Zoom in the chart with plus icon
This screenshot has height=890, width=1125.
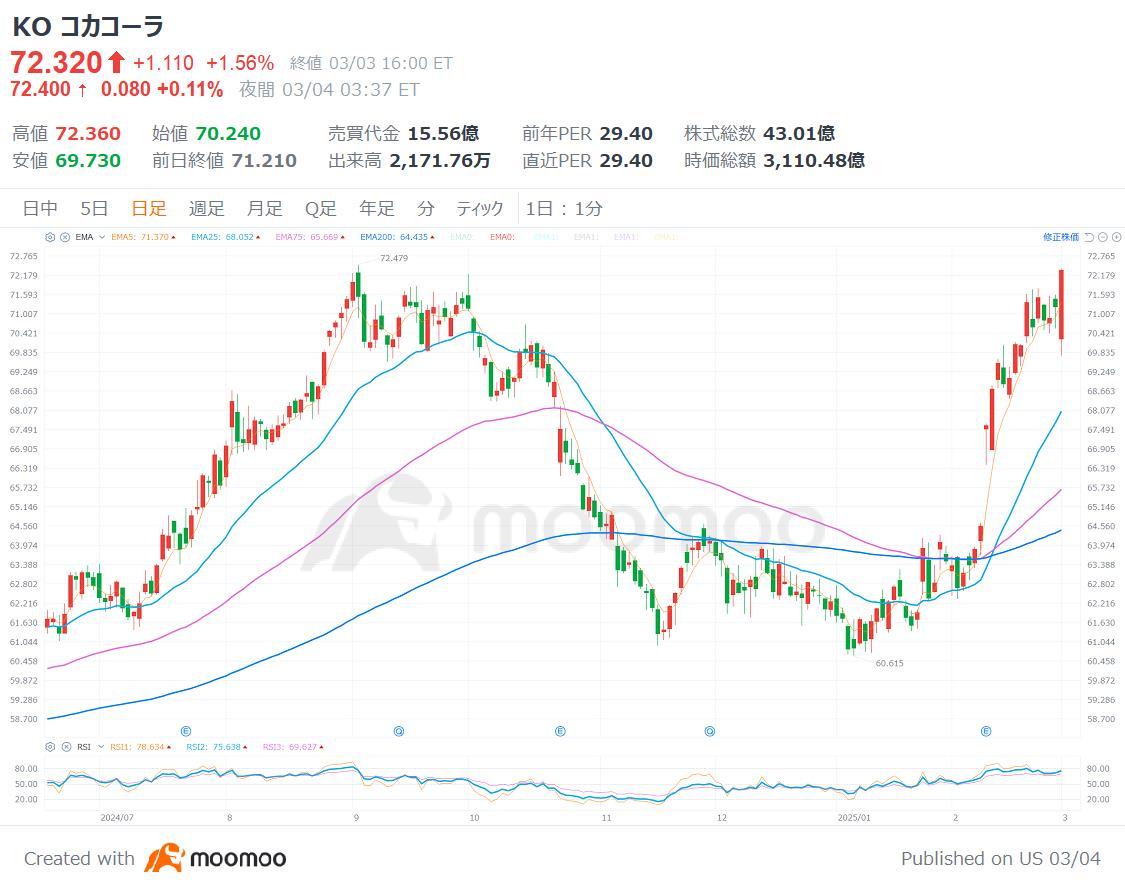point(1115,237)
